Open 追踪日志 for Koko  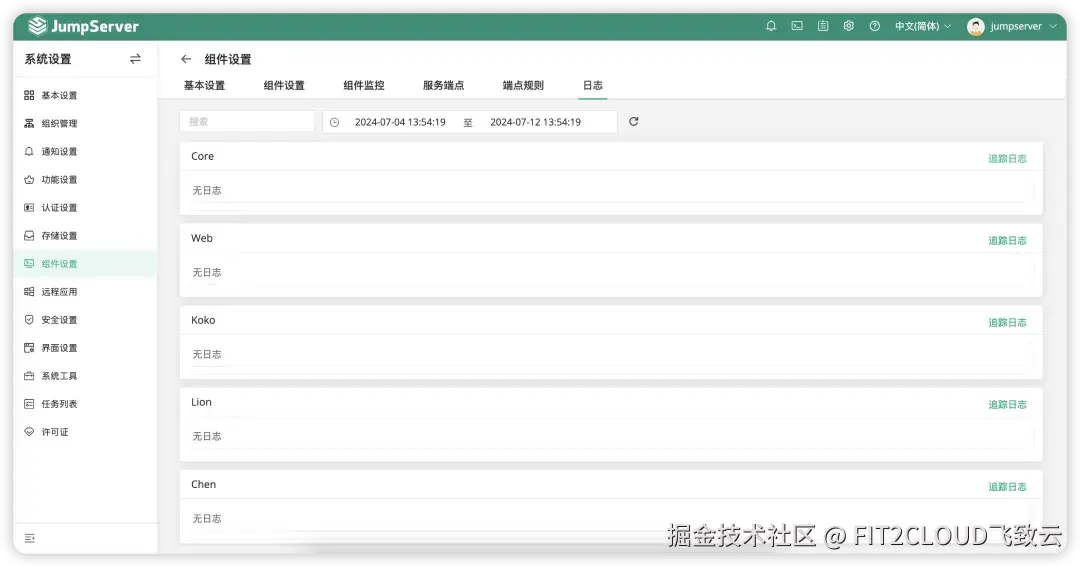pyautogui.click(x=1007, y=322)
